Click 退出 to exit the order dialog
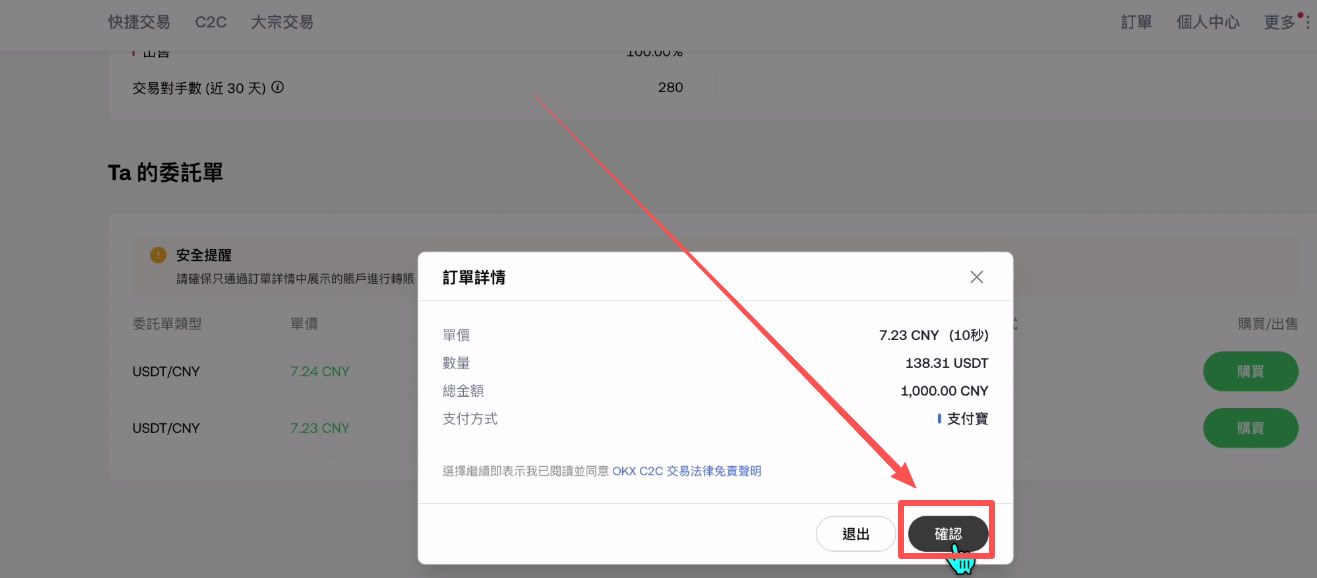The height and width of the screenshot is (578, 1317). [x=856, y=533]
